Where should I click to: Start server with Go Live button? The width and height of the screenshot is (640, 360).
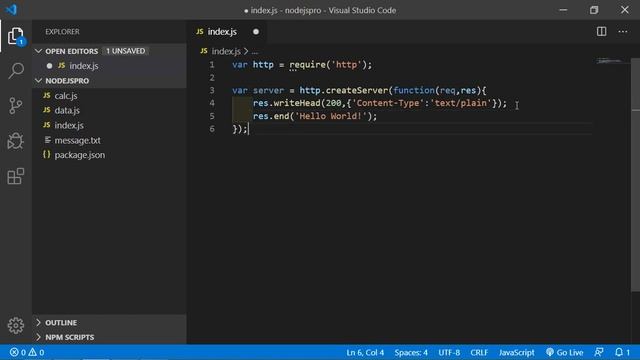point(564,352)
